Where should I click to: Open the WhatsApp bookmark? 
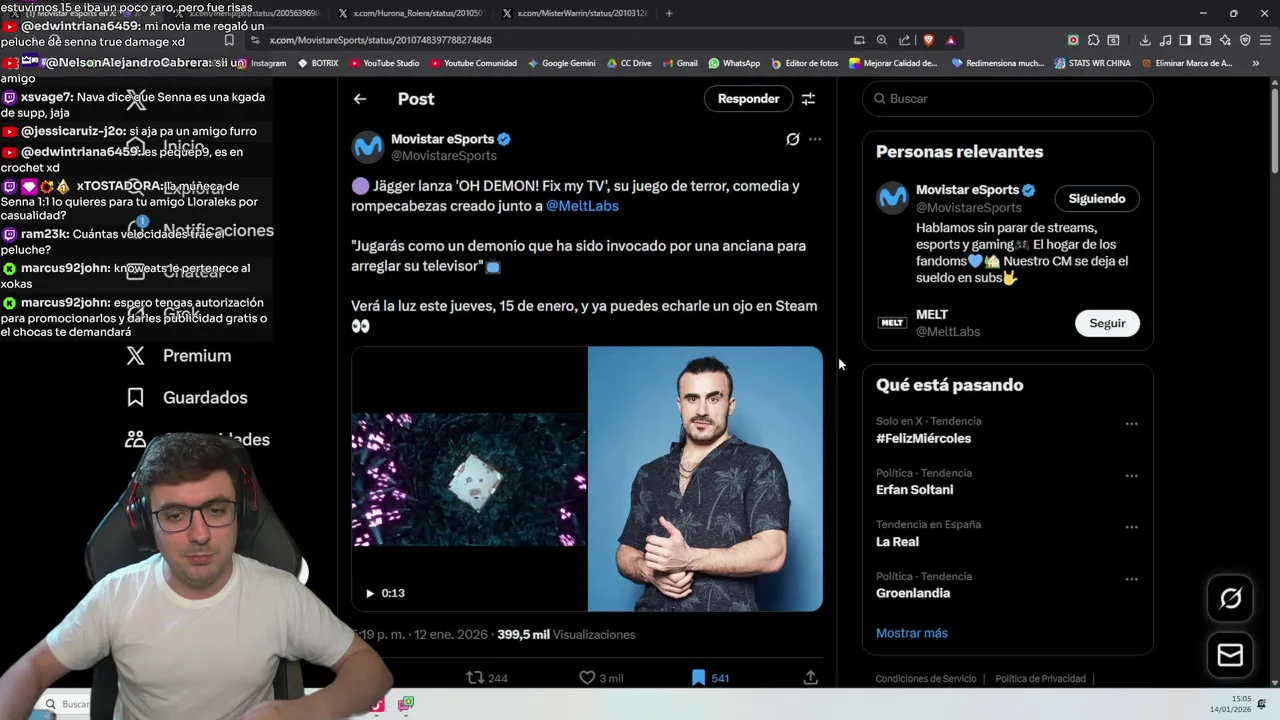(x=734, y=63)
